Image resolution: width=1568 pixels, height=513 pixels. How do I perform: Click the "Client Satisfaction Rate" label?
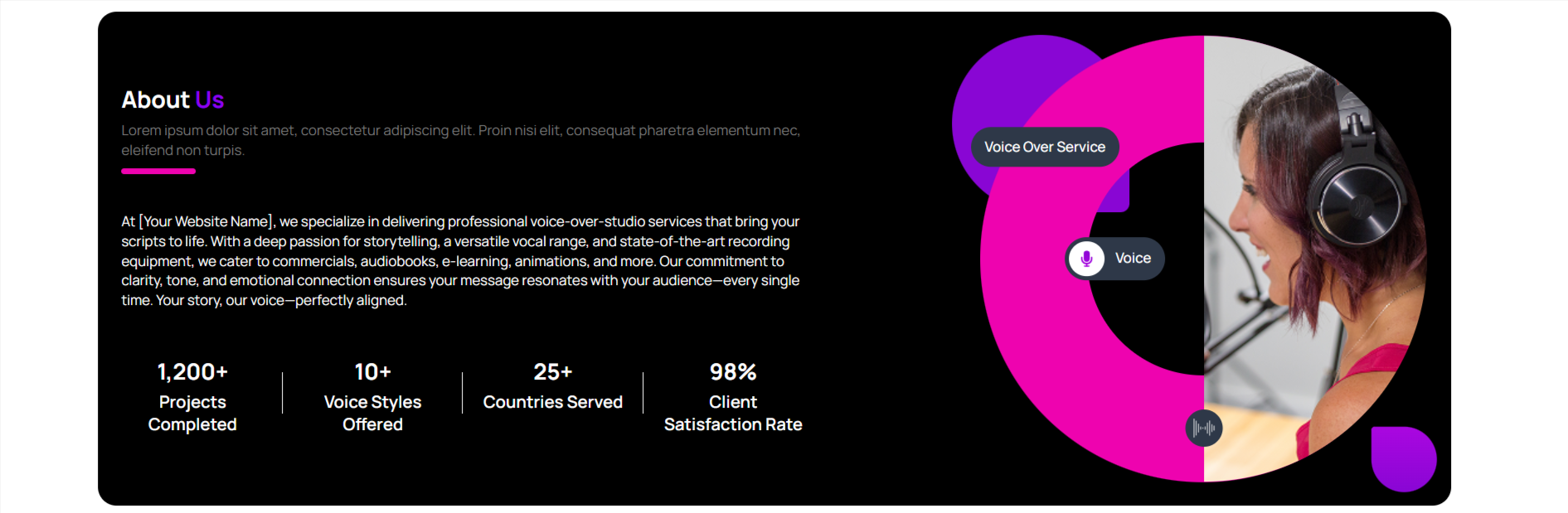coord(733,413)
